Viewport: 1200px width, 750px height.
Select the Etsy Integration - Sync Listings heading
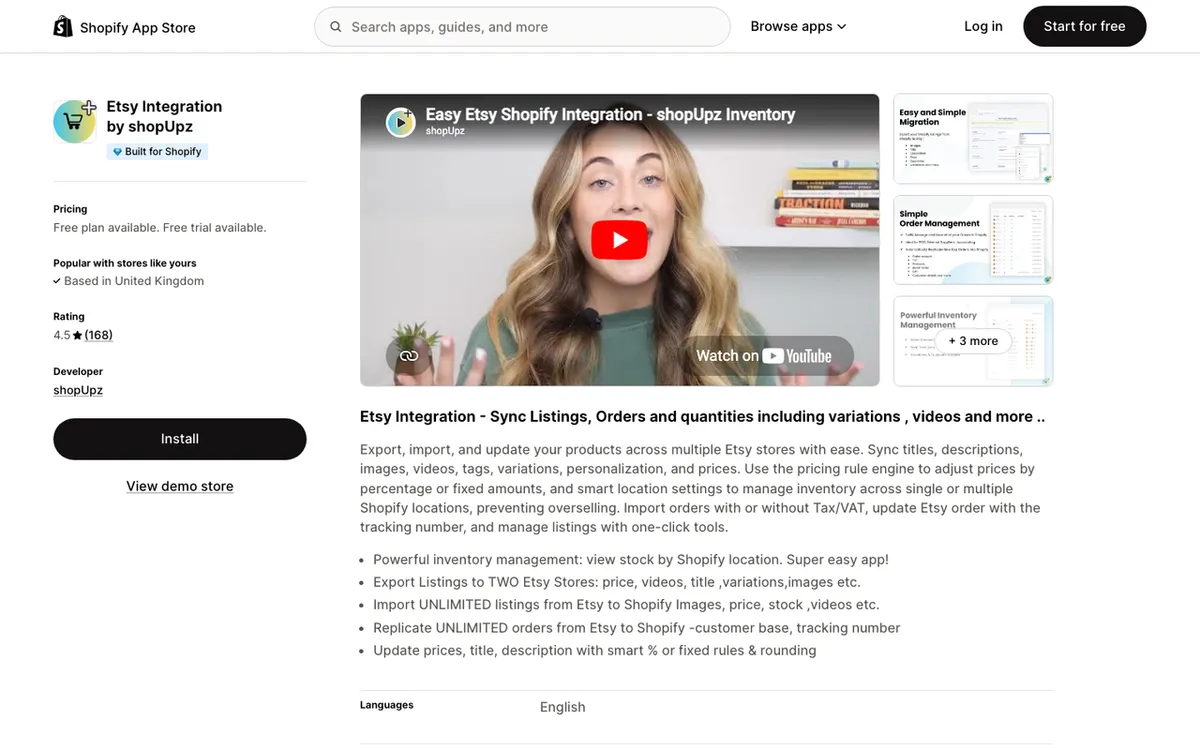[x=702, y=417]
